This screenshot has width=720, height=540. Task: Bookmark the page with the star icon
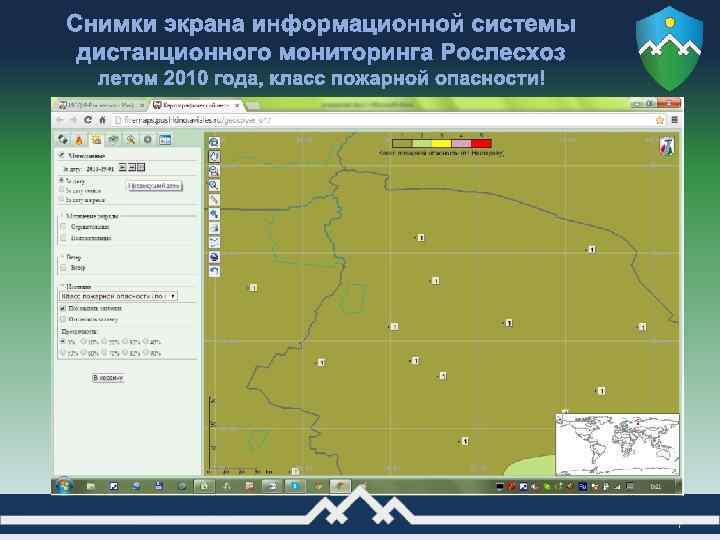coord(660,120)
